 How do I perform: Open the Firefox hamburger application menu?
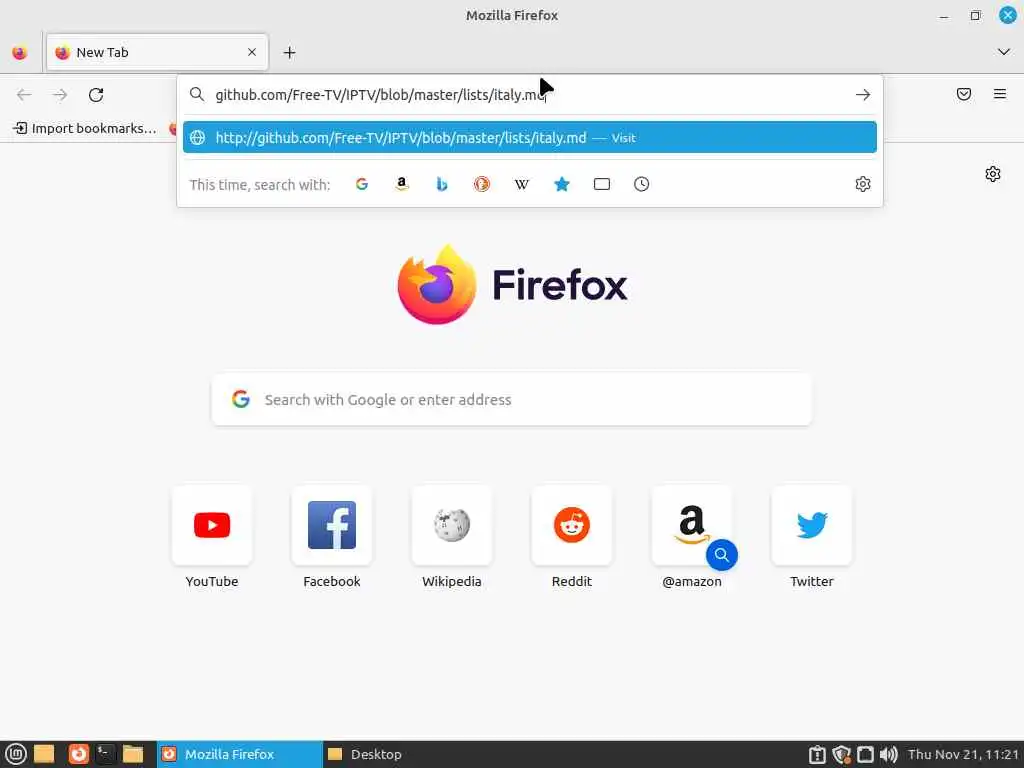click(999, 94)
